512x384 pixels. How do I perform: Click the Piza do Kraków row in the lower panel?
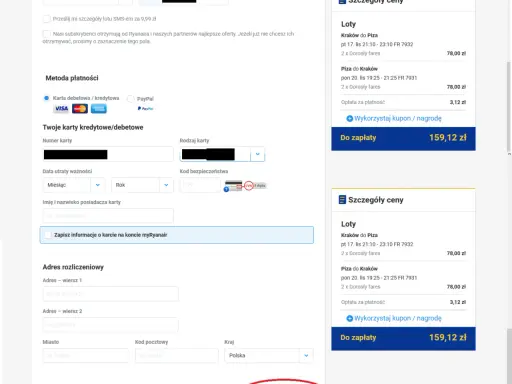[359, 269]
